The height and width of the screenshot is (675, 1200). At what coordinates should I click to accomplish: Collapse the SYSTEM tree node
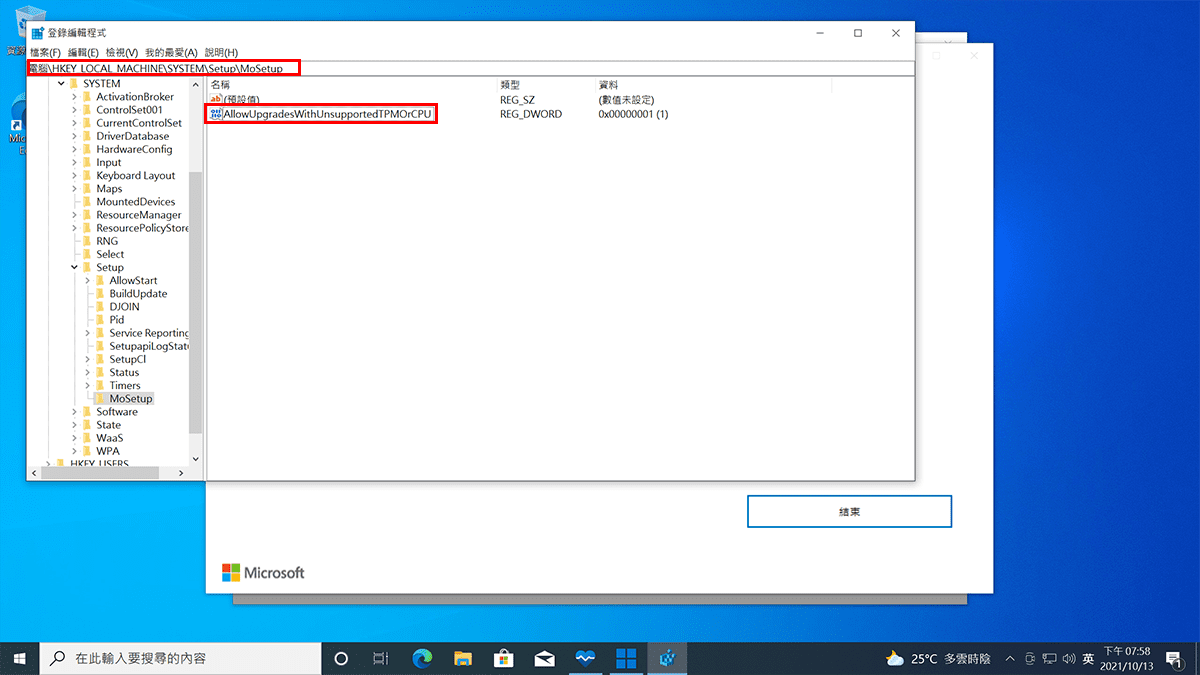click(x=61, y=84)
